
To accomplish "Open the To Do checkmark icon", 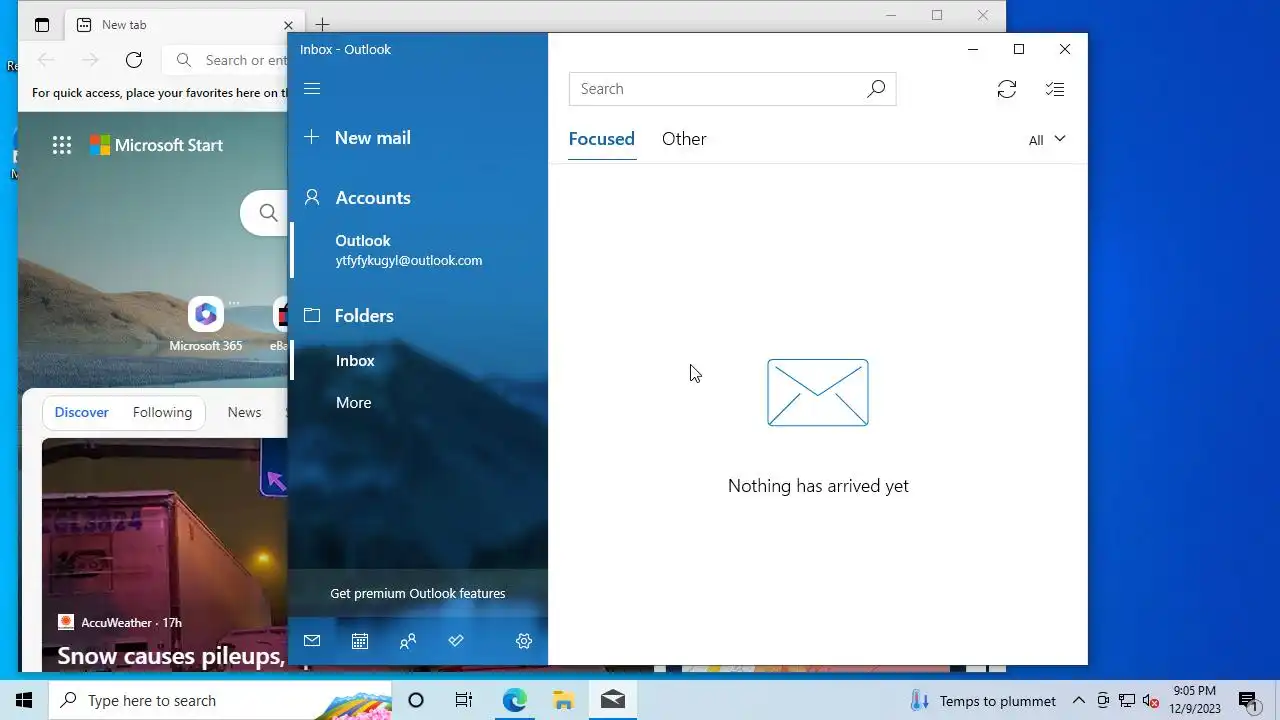I will coord(456,641).
